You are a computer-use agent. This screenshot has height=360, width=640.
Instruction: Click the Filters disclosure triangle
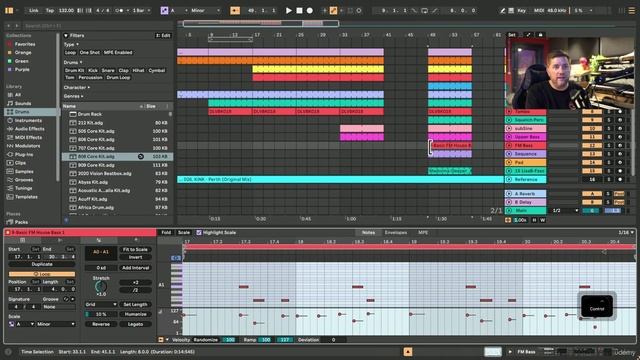(x=66, y=36)
